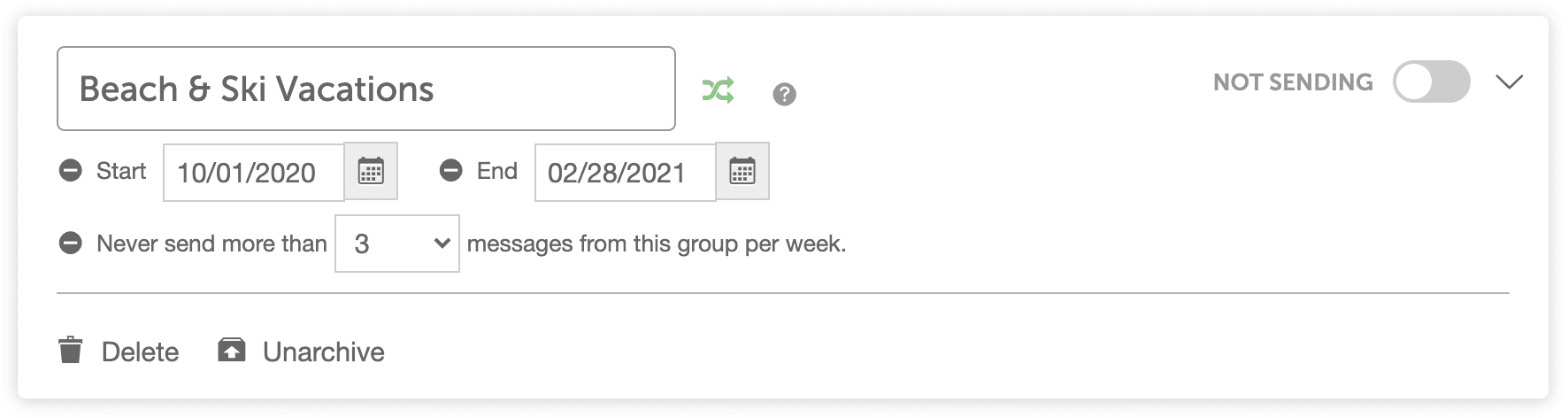The width and height of the screenshot is (1568, 418).
Task: Collapse the group panel with chevron
Action: click(x=1509, y=81)
